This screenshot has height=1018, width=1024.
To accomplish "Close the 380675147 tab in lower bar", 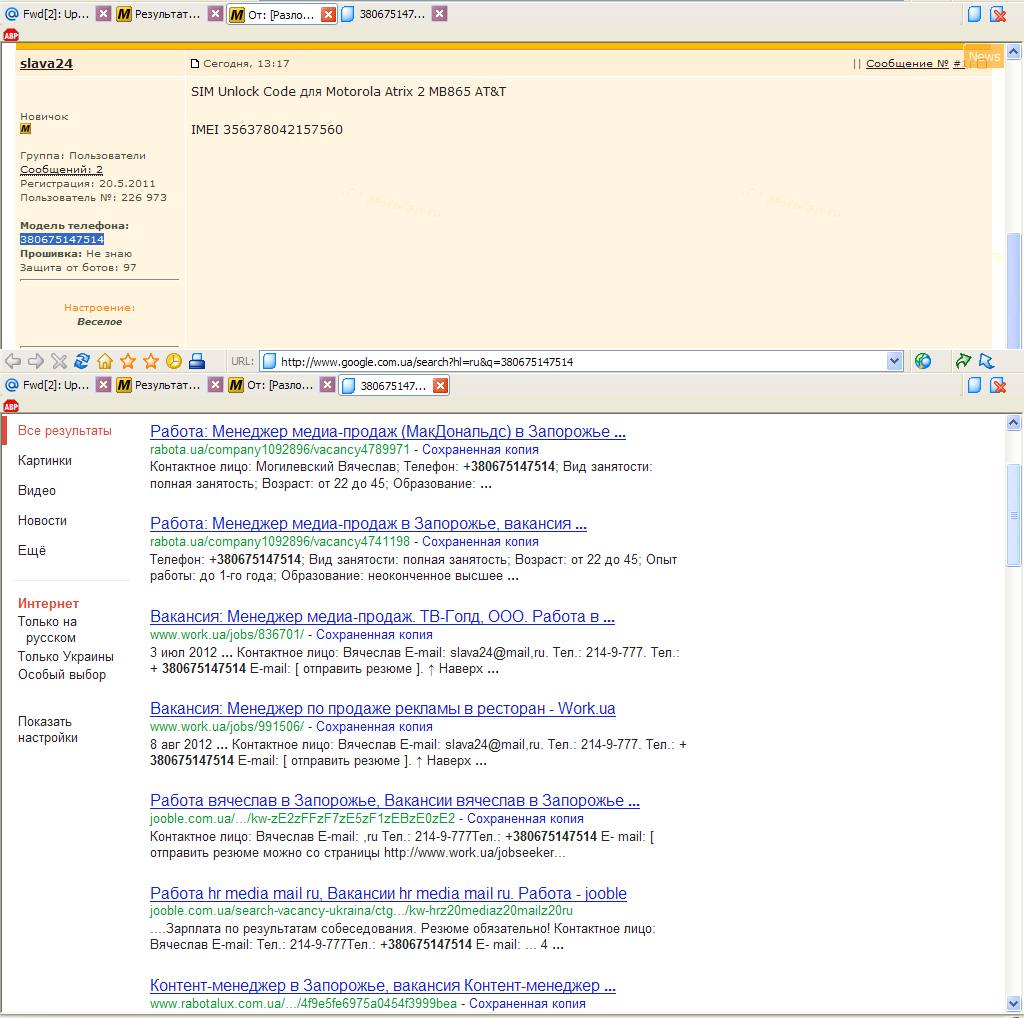I will coord(441,385).
